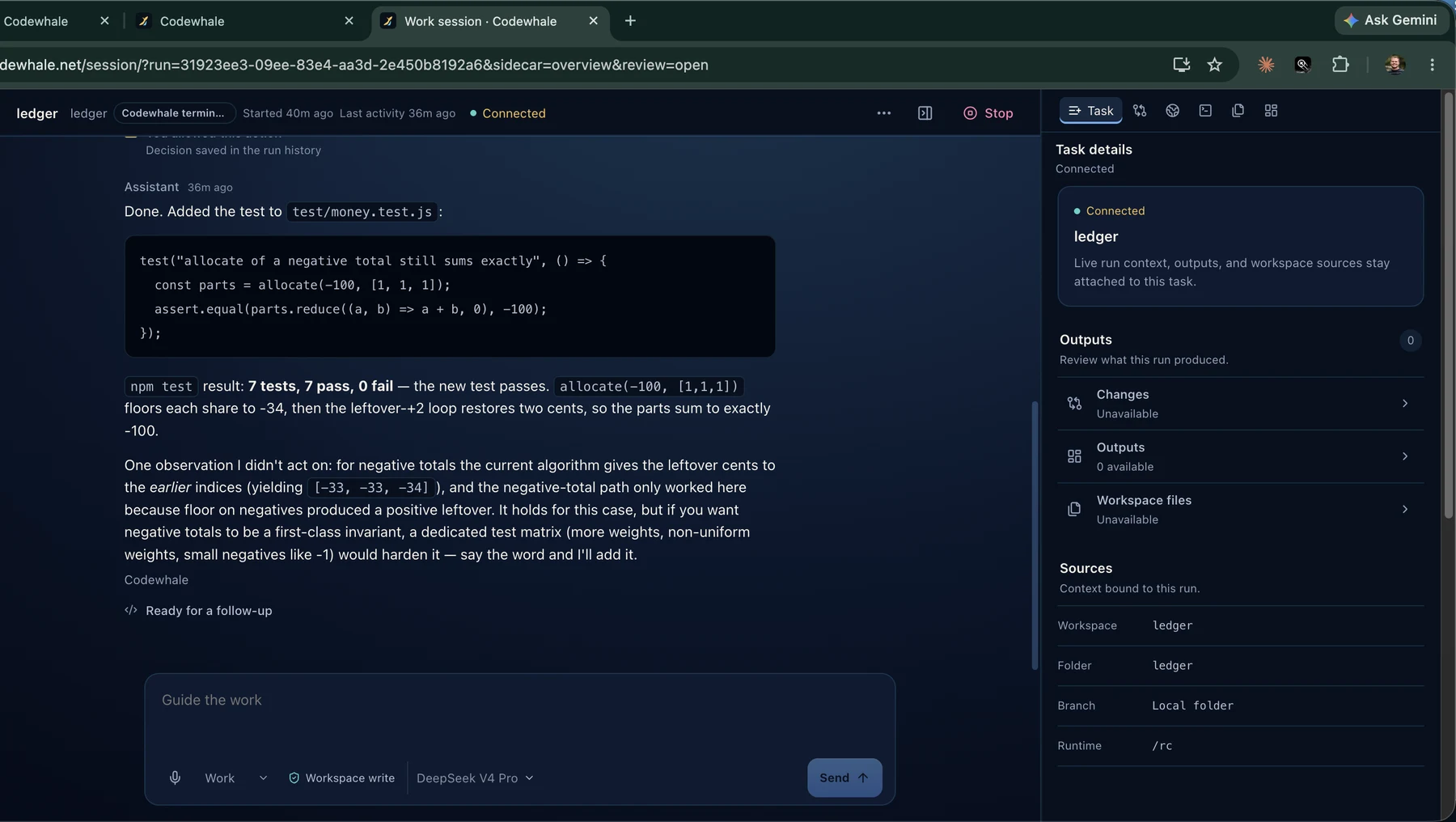Click the Connected status in header
The width and height of the screenshot is (1456, 822).
507,113
